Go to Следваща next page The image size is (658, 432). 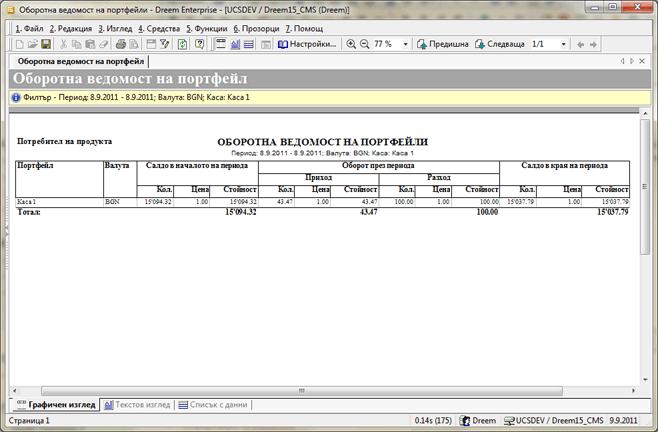point(500,44)
